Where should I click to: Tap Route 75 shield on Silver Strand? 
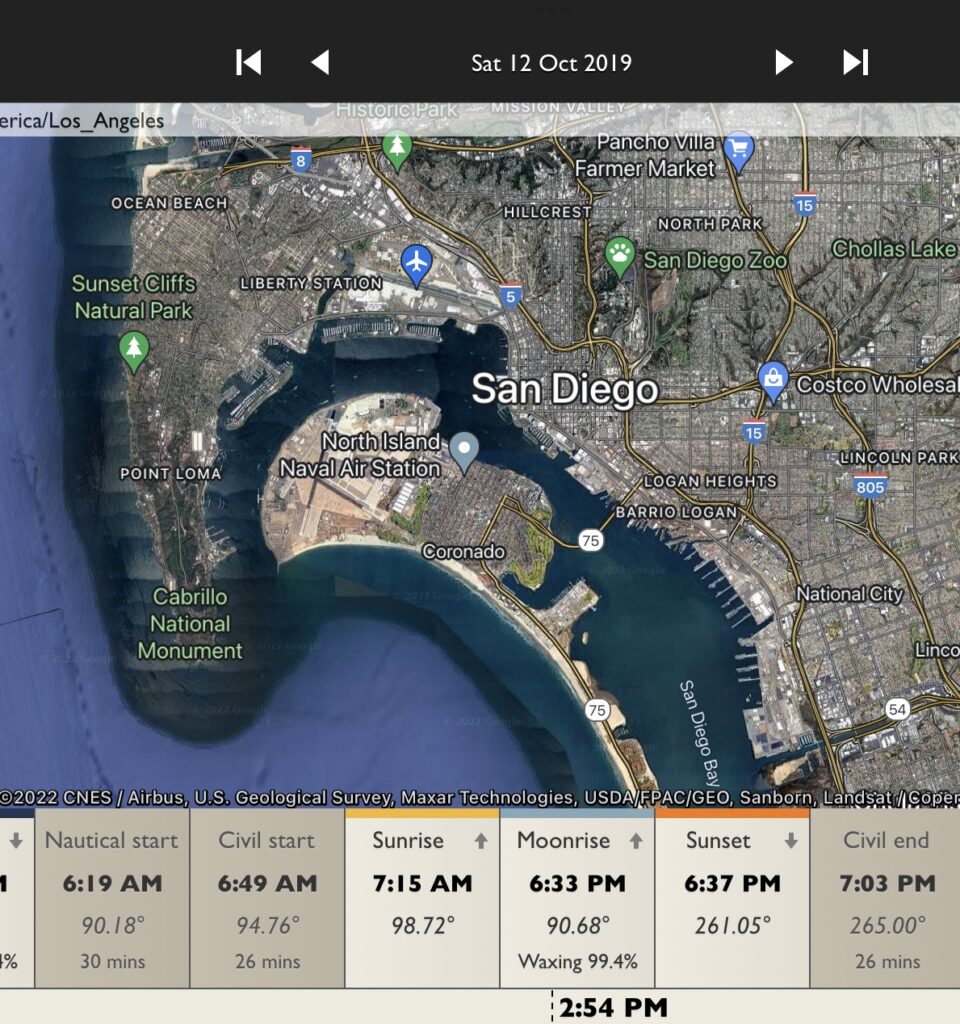tap(597, 710)
